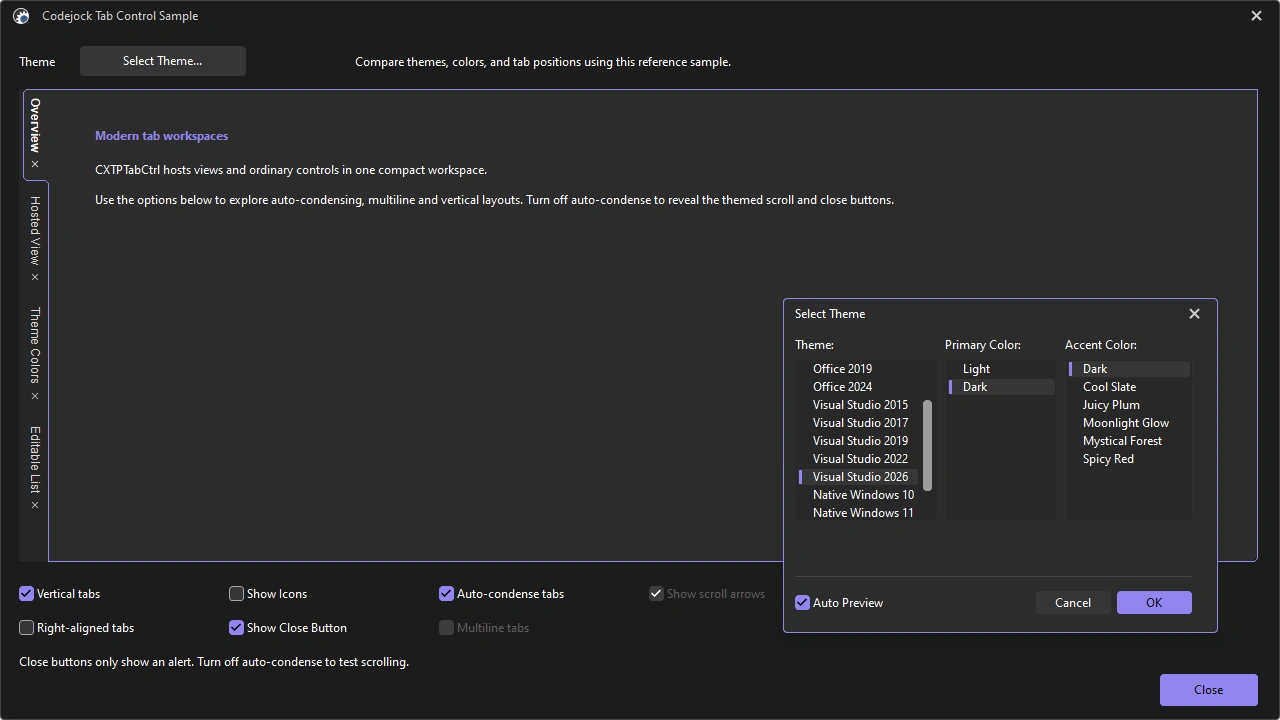
Task: Select Visual Studio 2017 theme
Action: [x=858, y=423]
